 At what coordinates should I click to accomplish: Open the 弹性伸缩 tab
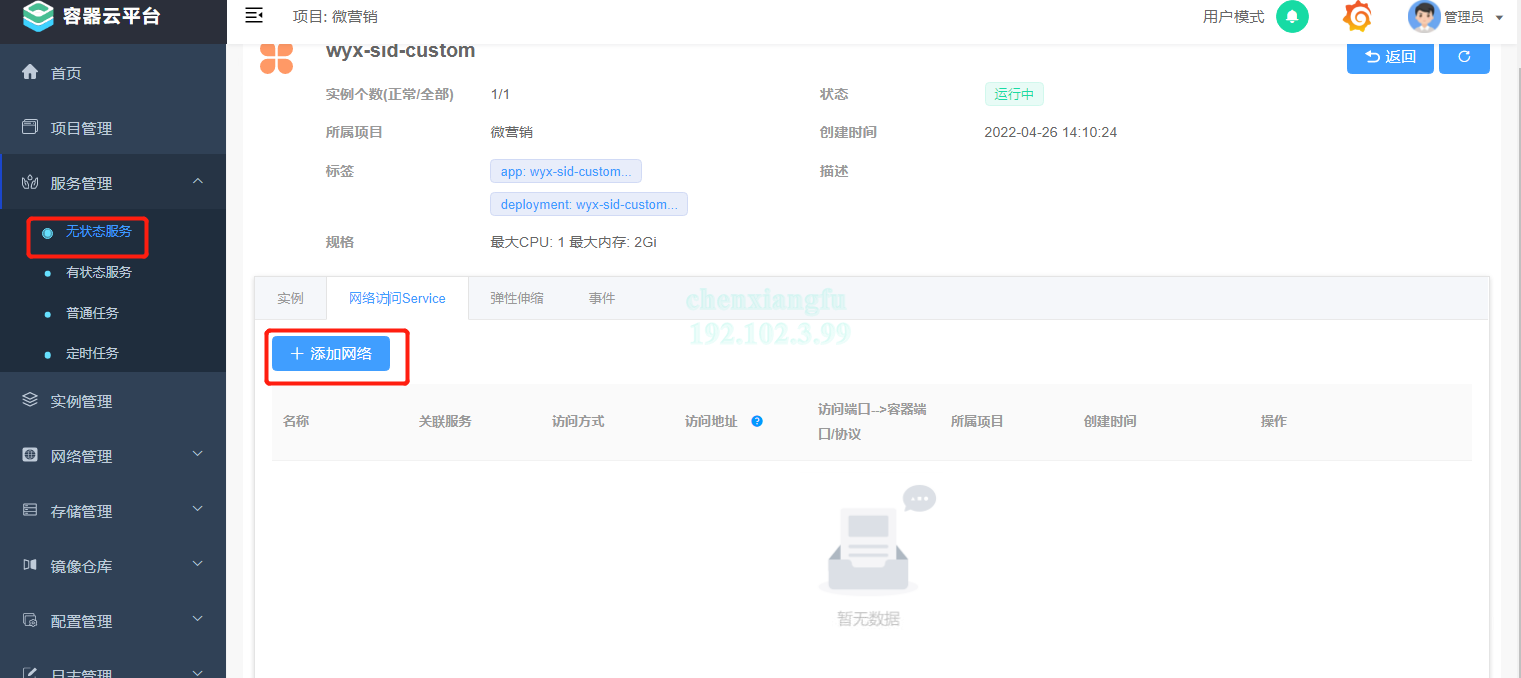point(517,298)
